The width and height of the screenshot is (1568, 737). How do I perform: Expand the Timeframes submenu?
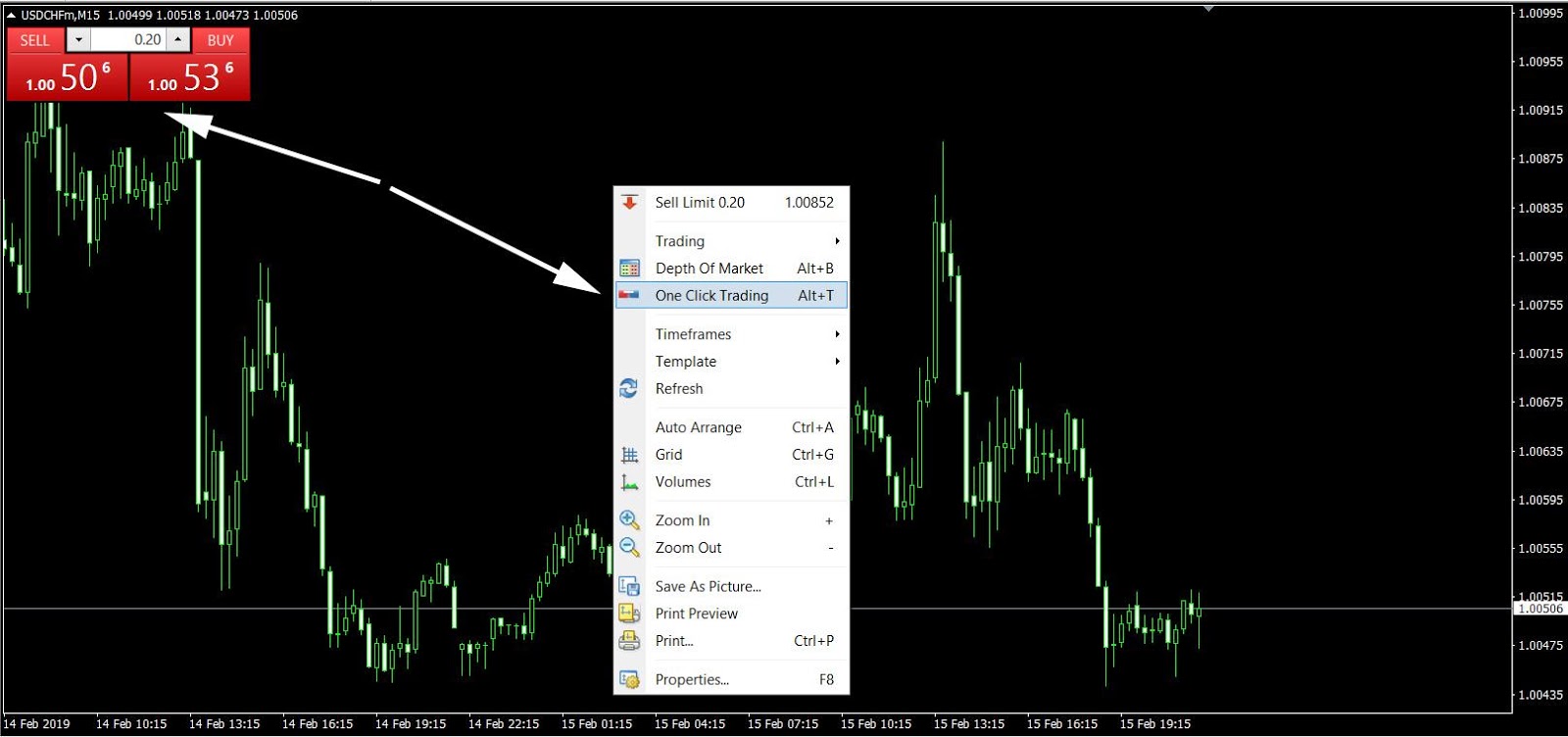(x=693, y=334)
